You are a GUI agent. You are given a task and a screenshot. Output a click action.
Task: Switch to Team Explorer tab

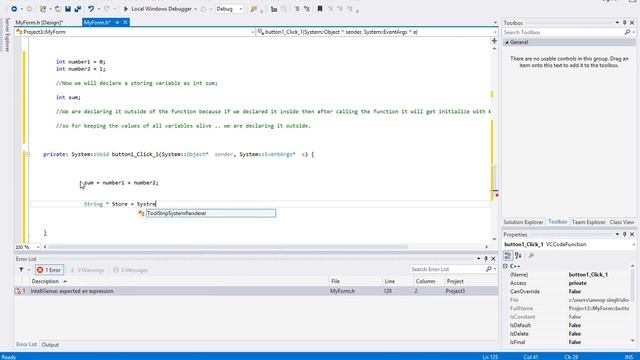click(588, 222)
